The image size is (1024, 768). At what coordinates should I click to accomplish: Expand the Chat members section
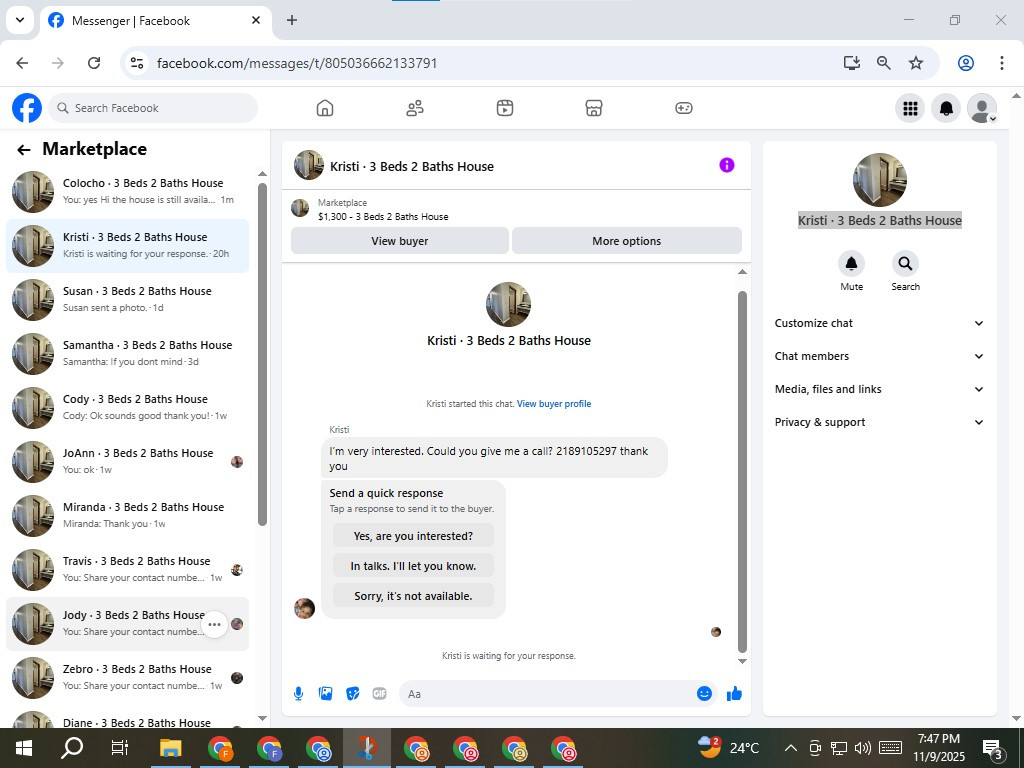[x=879, y=356]
